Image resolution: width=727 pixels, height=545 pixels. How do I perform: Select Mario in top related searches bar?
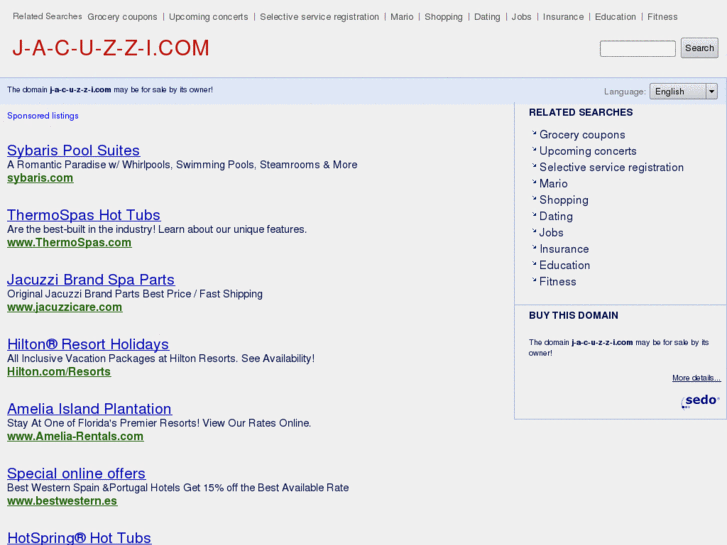402,17
